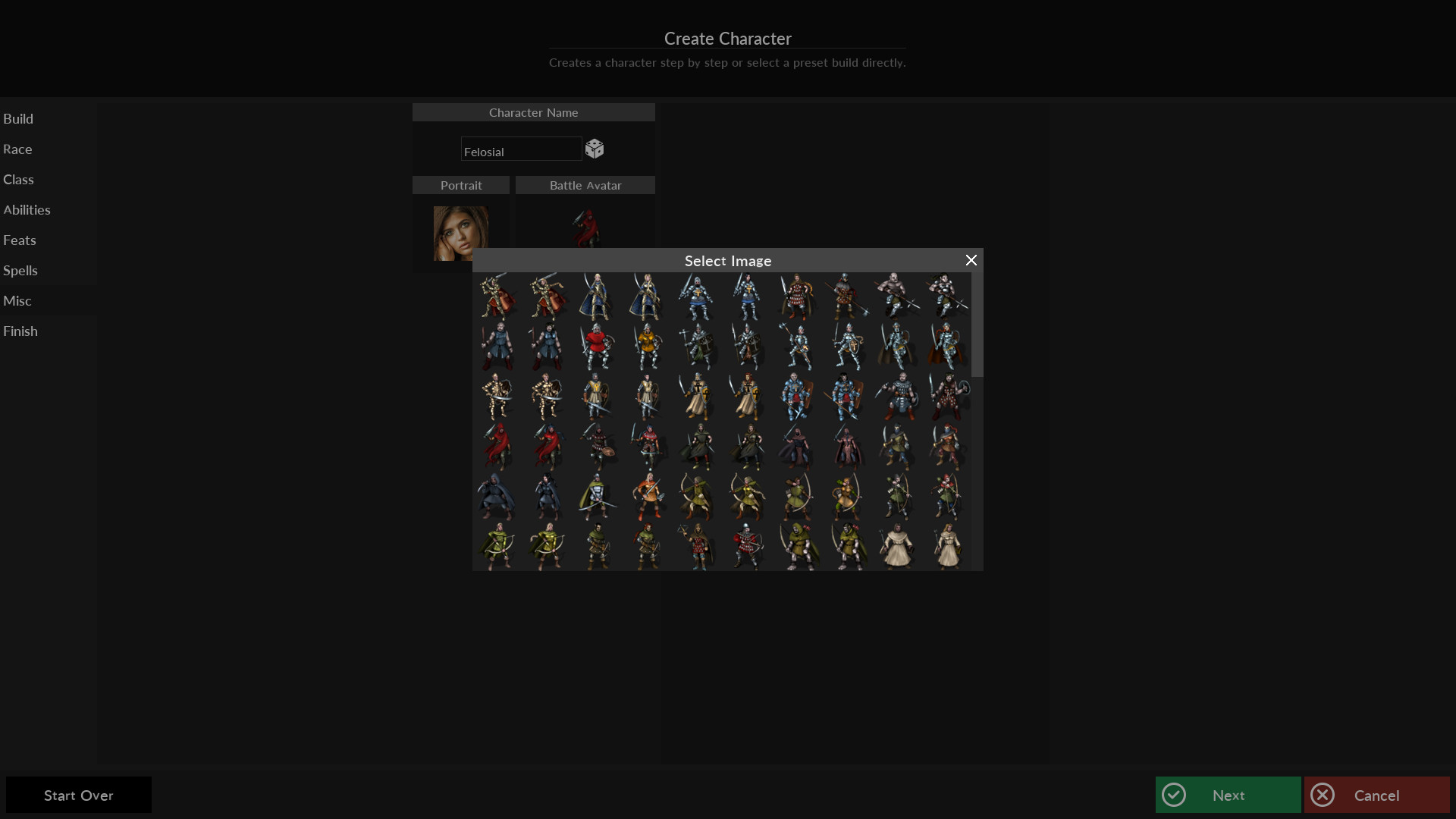
Task: Go to the Race step
Action: (x=17, y=149)
